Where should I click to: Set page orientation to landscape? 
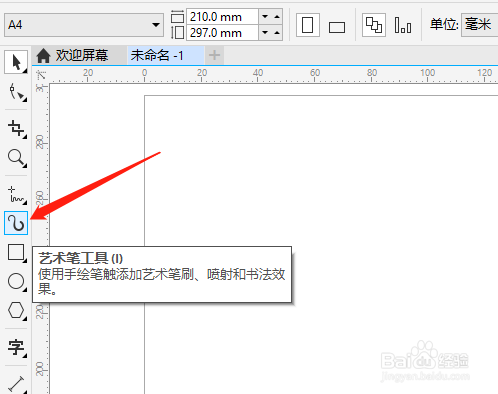pyautogui.click(x=337, y=26)
